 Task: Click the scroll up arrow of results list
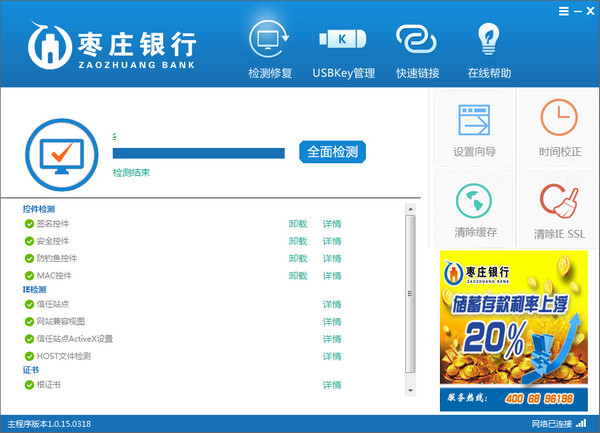[410, 209]
